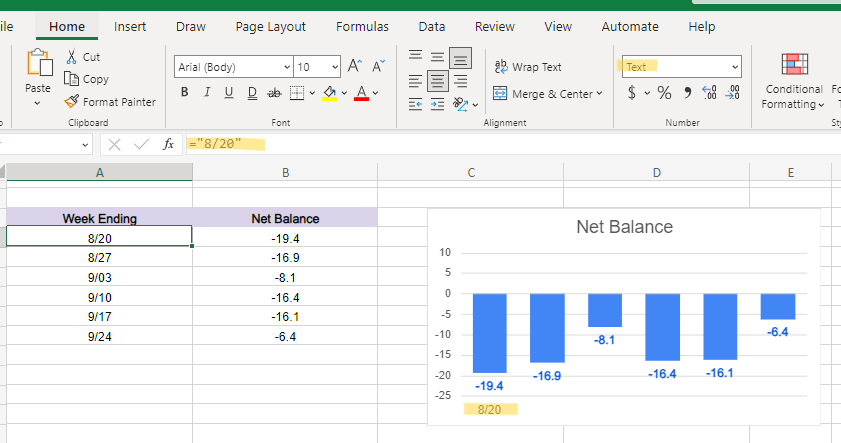Apply cell borders icon
841x443 pixels.
coord(297,93)
